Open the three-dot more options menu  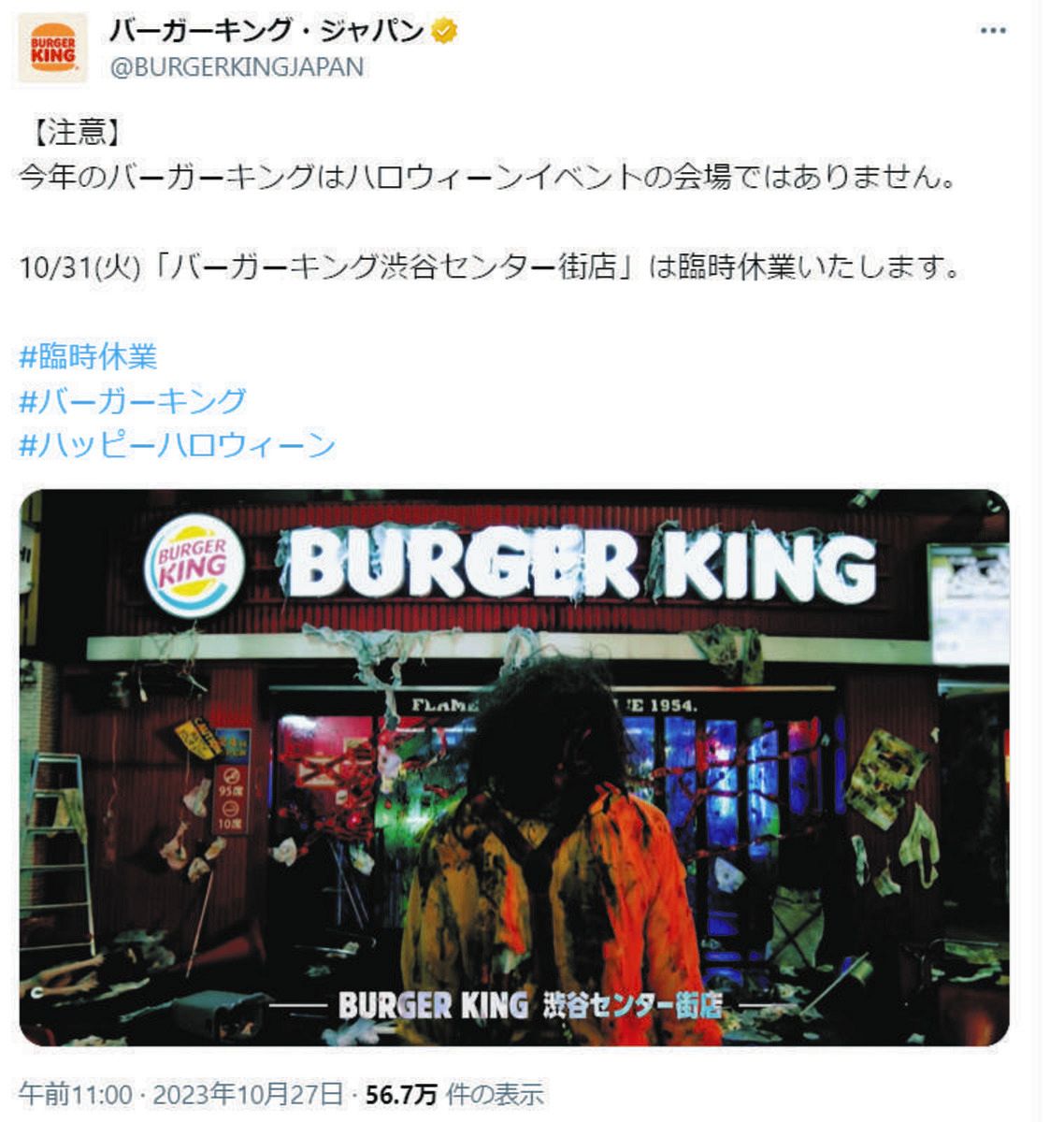(x=992, y=32)
